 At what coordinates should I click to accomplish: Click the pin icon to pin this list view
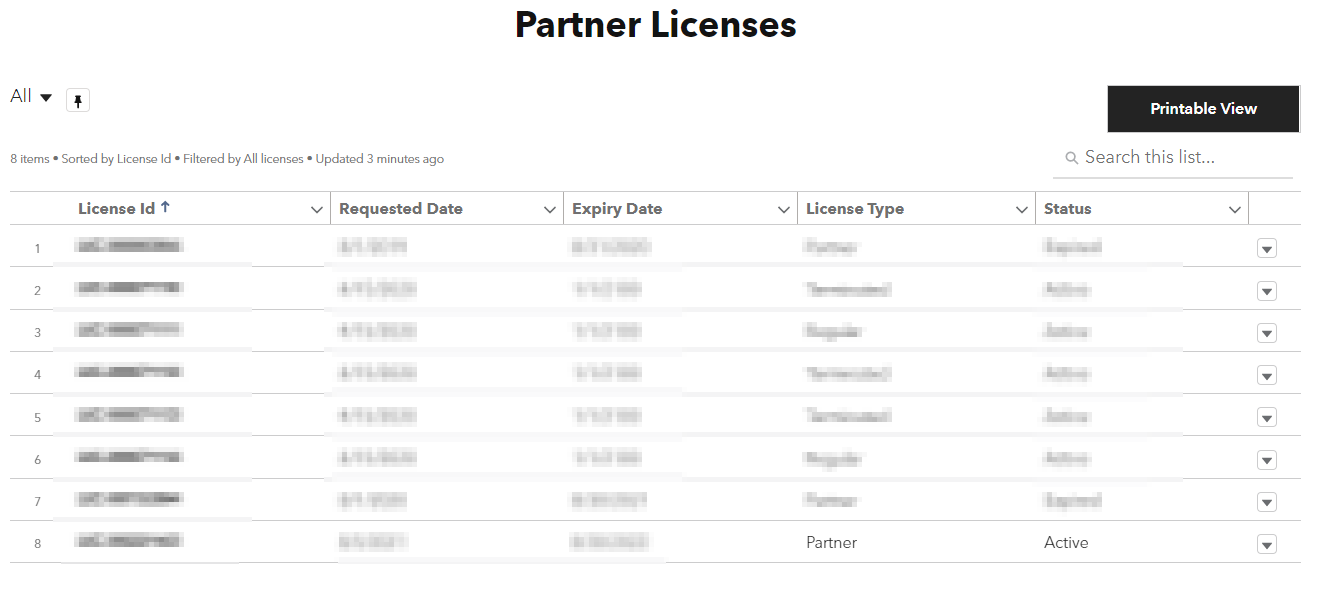[77, 100]
